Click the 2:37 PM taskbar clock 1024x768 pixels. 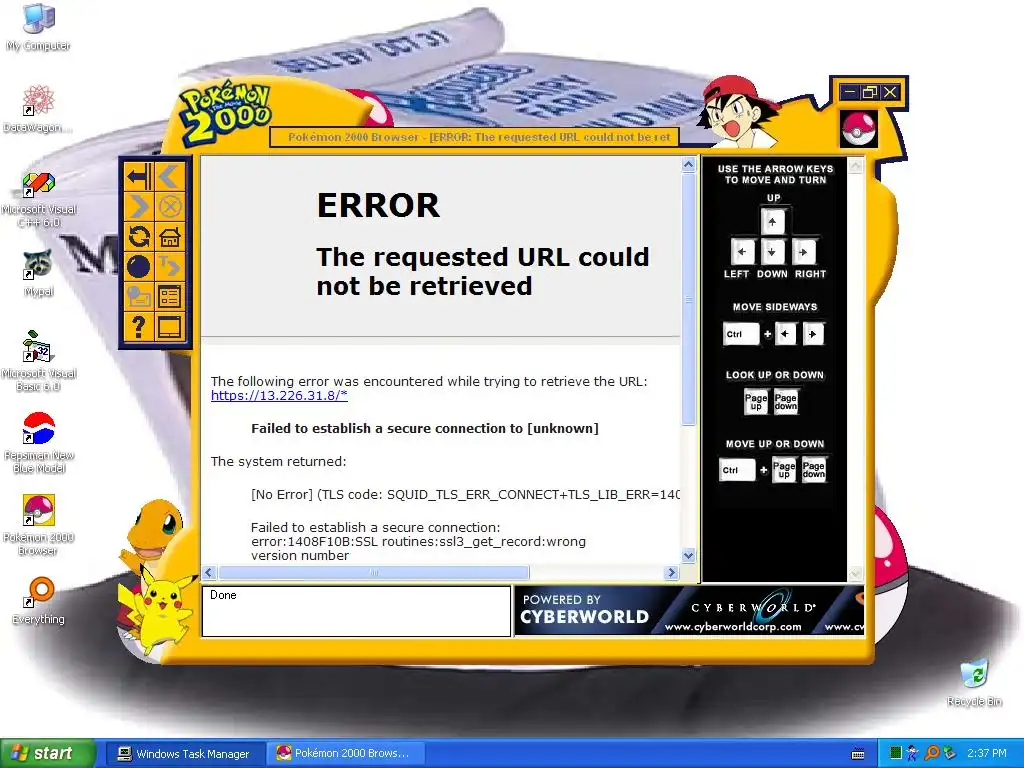tap(987, 753)
